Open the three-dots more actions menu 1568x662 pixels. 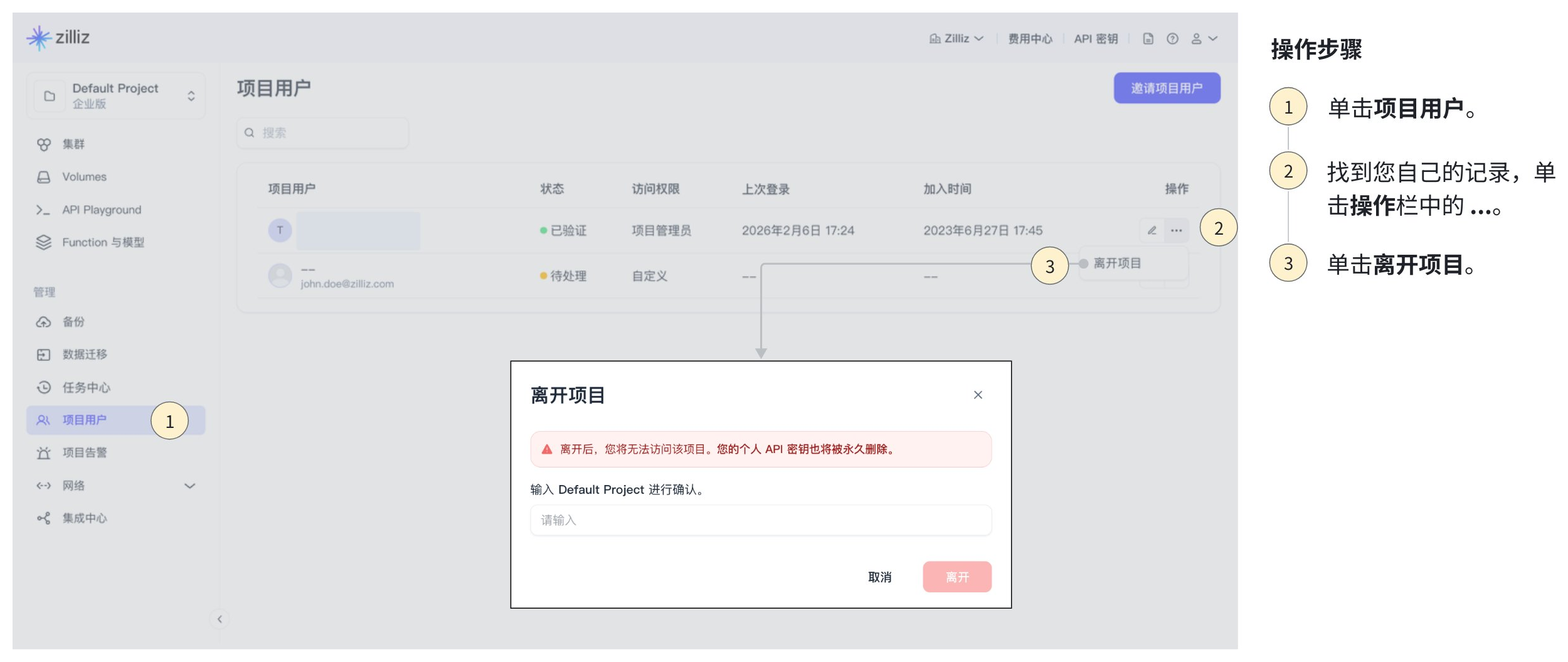(x=1176, y=230)
